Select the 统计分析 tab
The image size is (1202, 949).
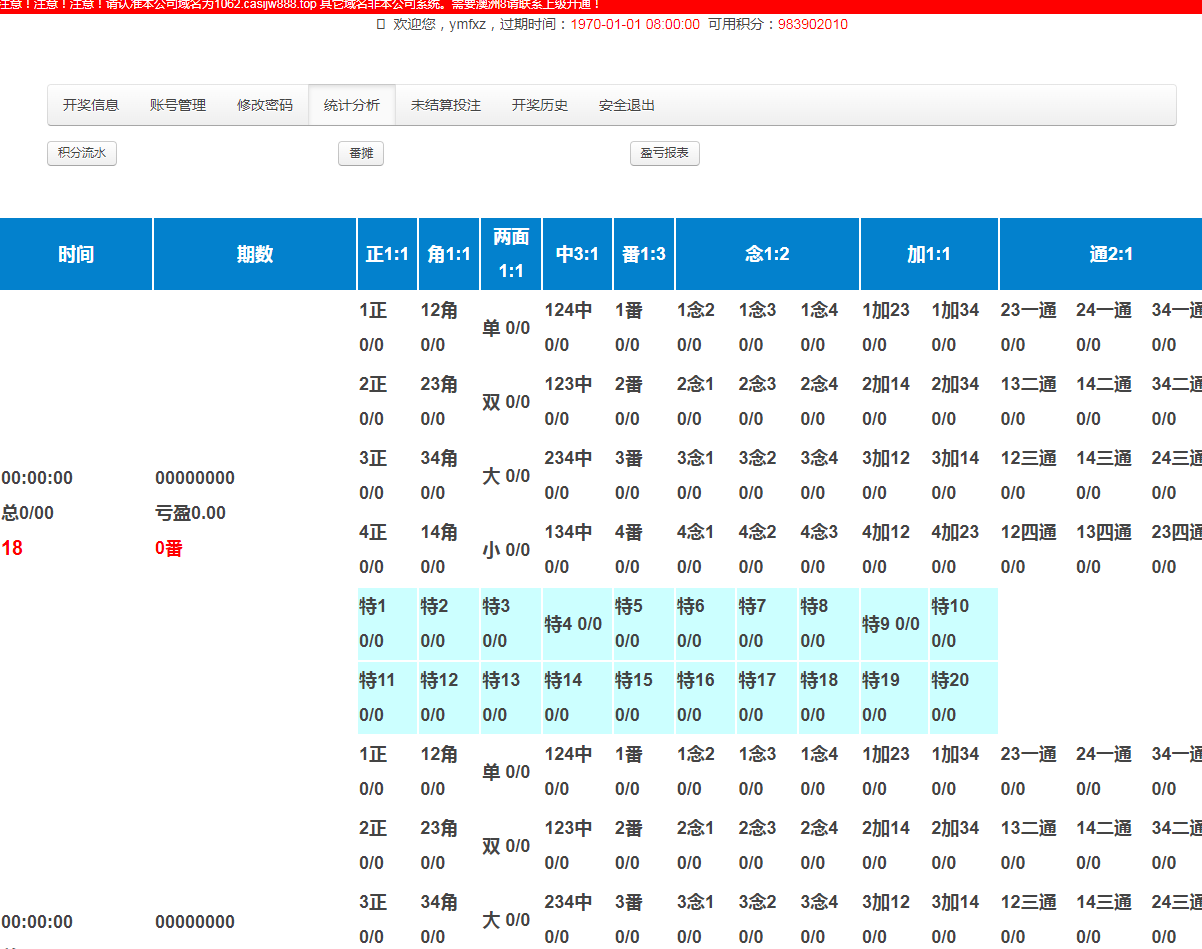(352, 105)
